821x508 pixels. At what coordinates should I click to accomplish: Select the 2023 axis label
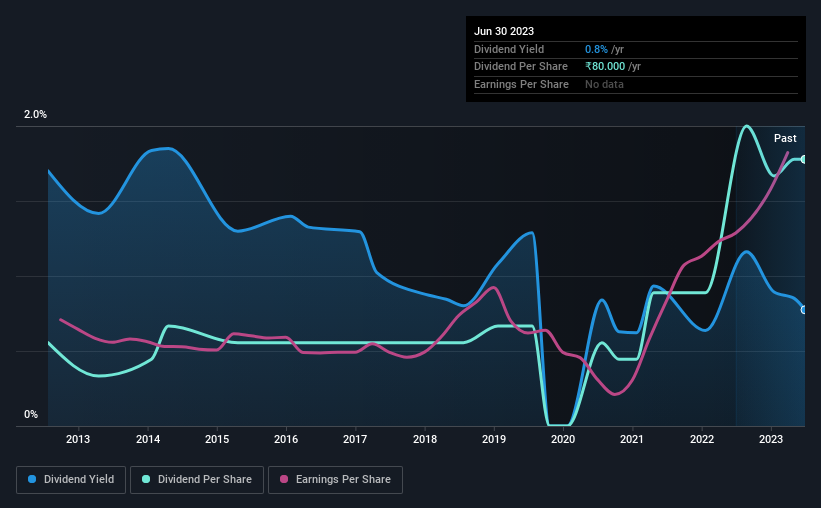[771, 439]
